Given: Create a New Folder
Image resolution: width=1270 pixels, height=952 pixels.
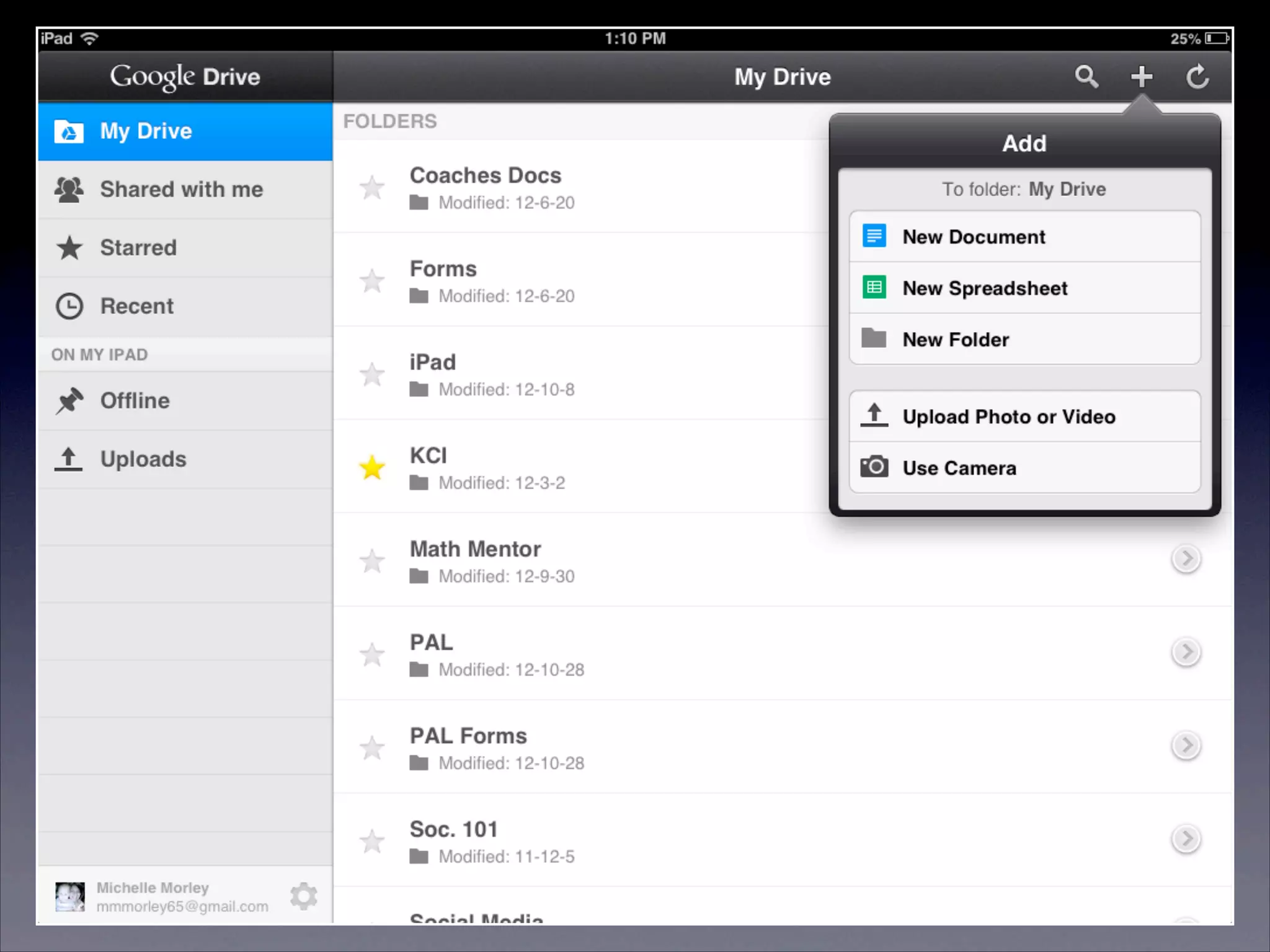Looking at the screenshot, I should (x=955, y=340).
